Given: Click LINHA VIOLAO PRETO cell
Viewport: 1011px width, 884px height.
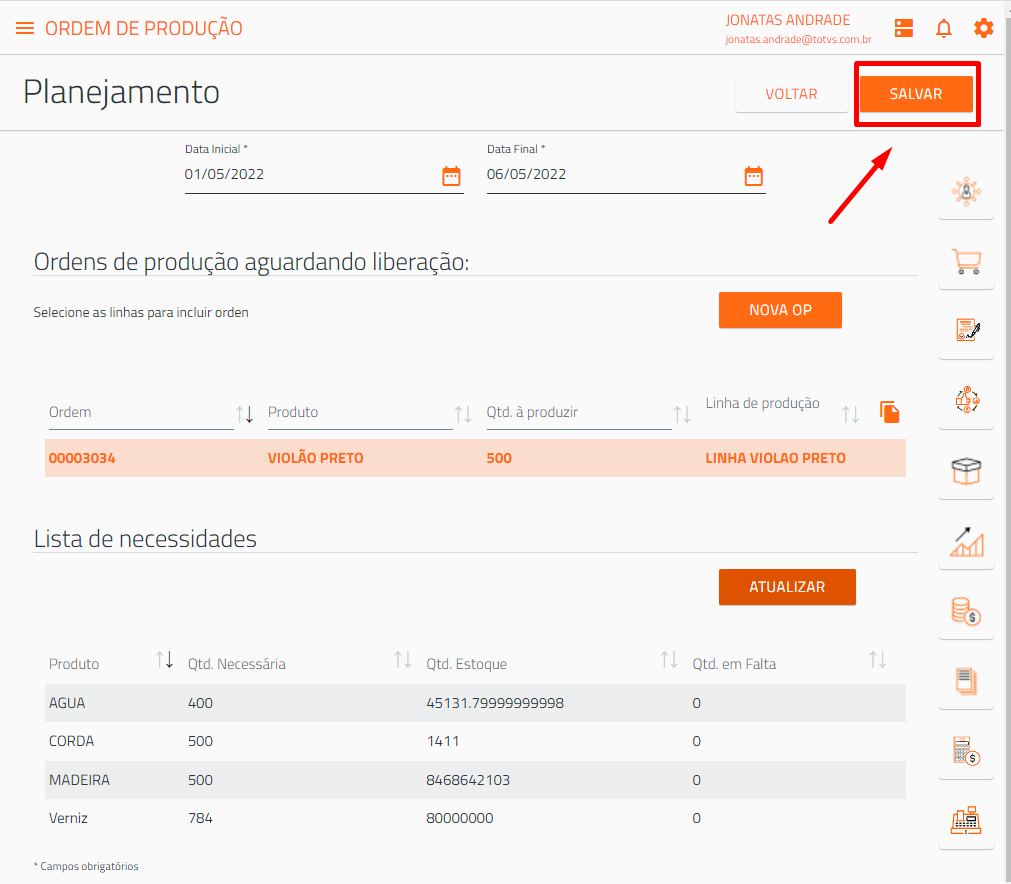Looking at the screenshot, I should pos(775,458).
